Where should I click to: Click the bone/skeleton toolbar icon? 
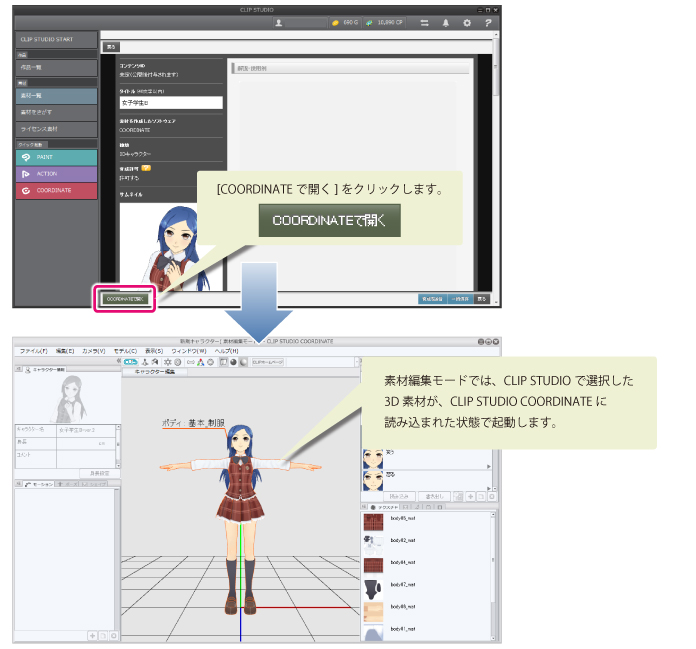click(145, 362)
